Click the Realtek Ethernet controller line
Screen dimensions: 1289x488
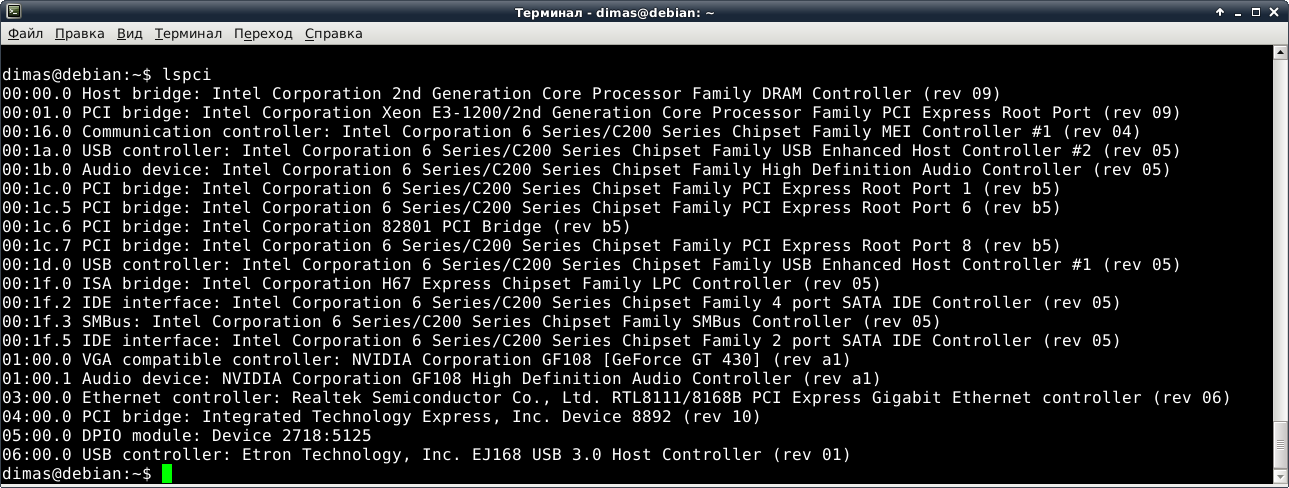tap(615, 398)
